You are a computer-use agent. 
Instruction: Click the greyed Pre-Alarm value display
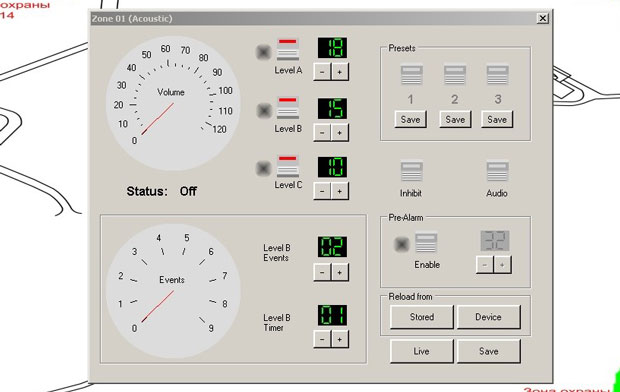click(495, 241)
